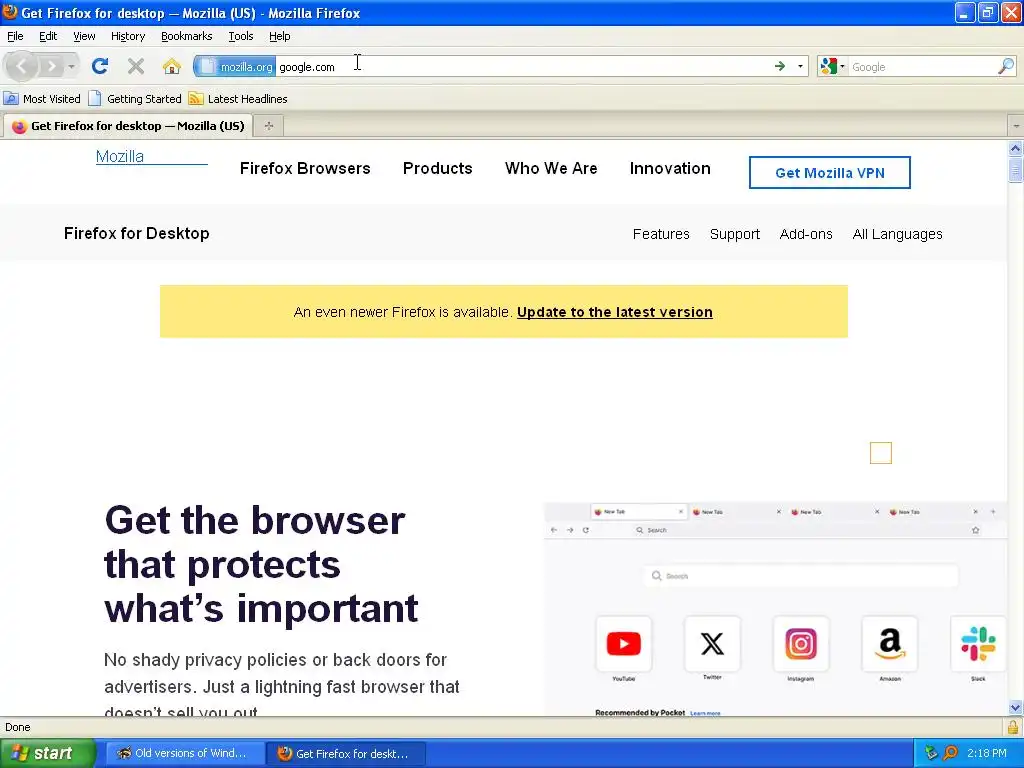Switch to Old versions of Windows taskbar window
Image resolution: width=1024 pixels, height=768 pixels.
pyautogui.click(x=184, y=754)
